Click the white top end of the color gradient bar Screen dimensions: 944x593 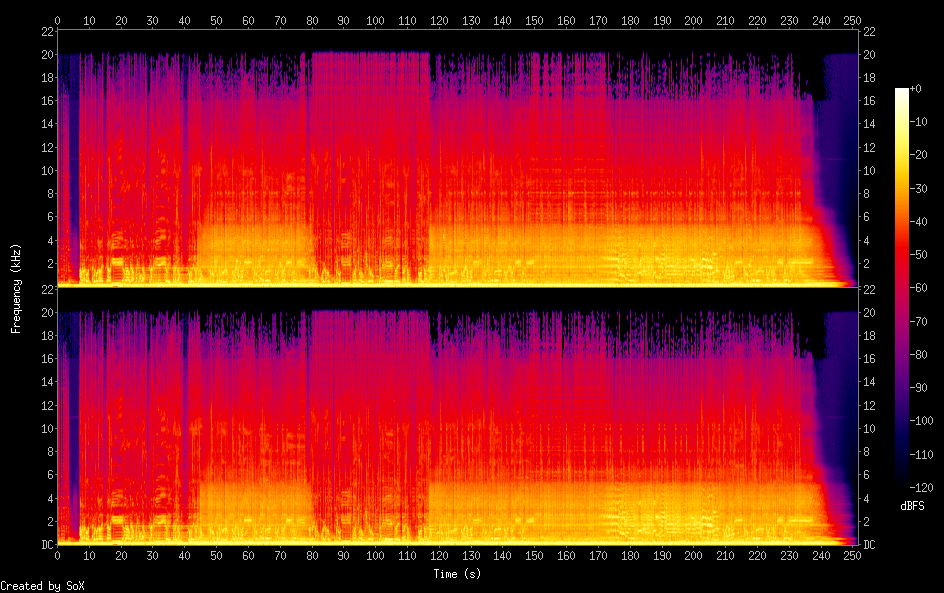[x=902, y=92]
